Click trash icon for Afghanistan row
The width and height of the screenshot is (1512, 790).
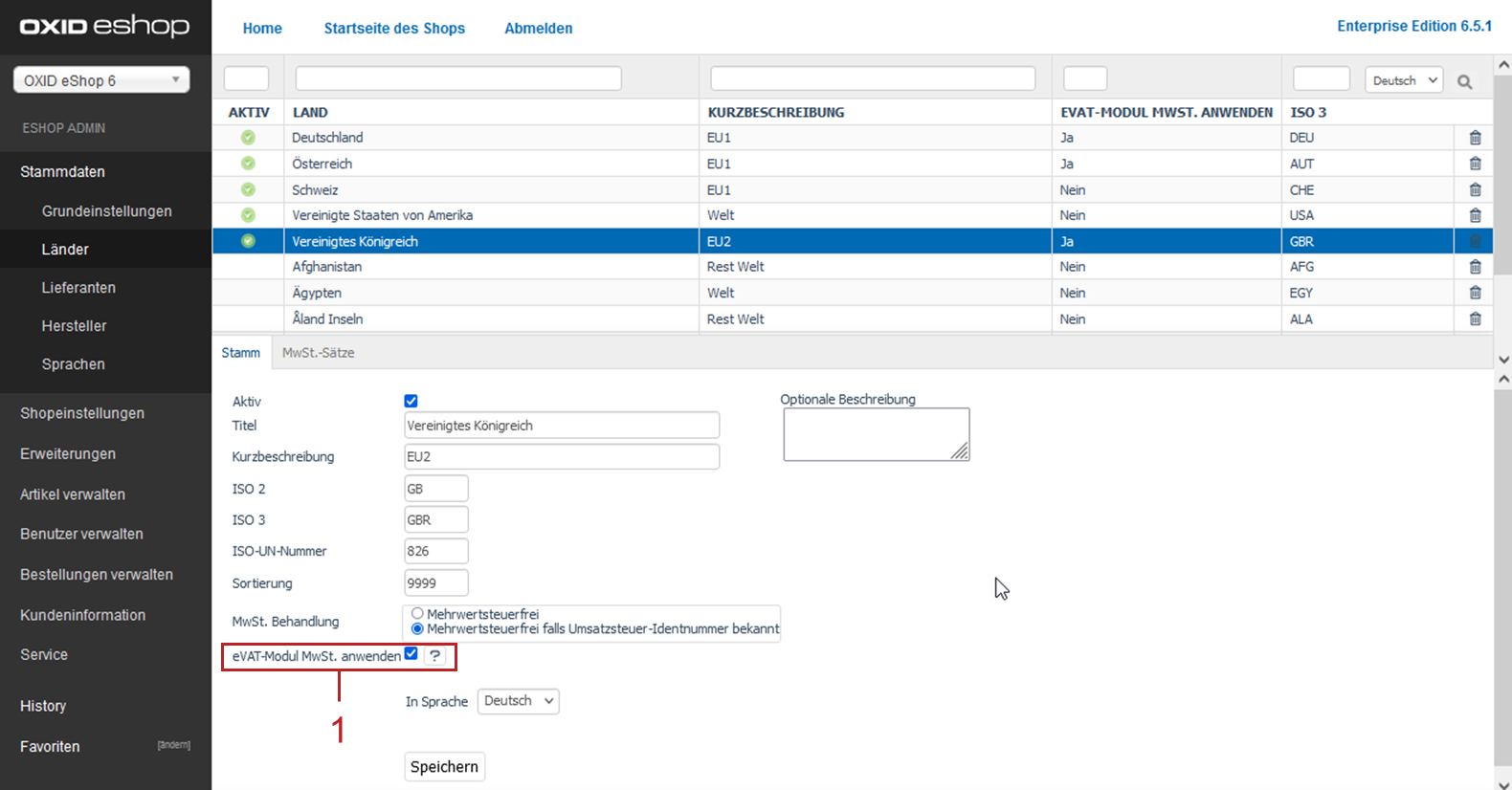point(1475,267)
